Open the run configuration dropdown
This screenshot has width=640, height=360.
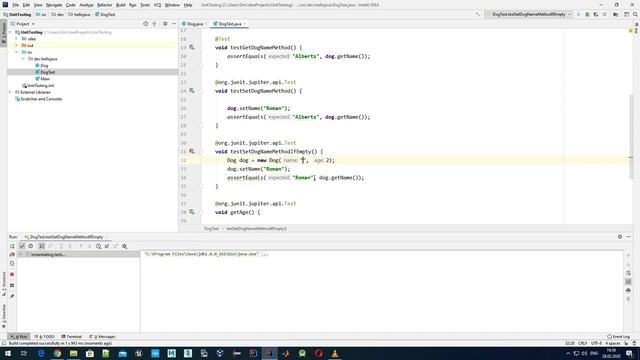click(x=529, y=14)
